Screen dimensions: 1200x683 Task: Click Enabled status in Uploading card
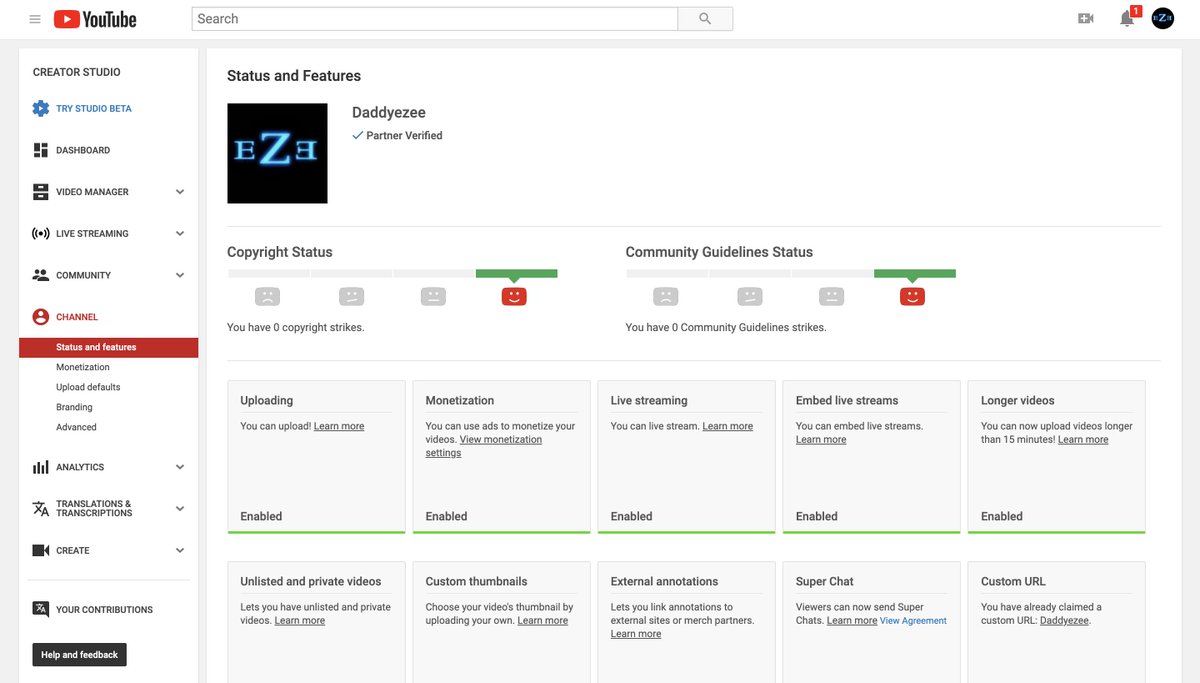[x=261, y=517]
